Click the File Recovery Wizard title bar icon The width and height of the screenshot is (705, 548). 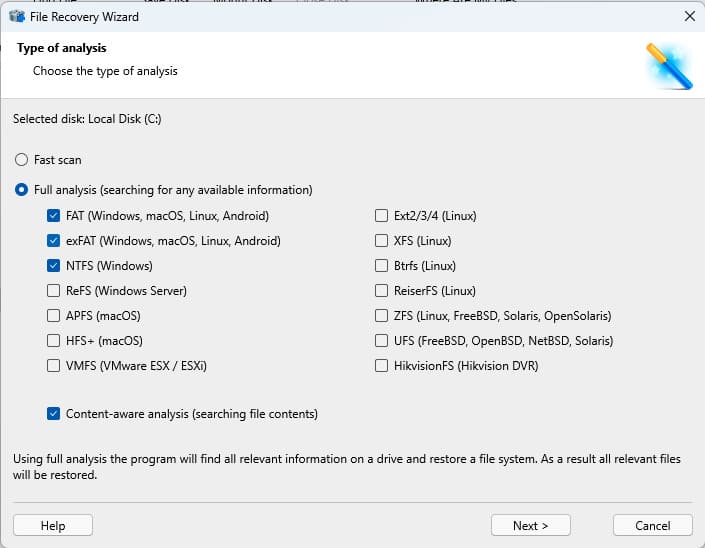[x=16, y=17]
